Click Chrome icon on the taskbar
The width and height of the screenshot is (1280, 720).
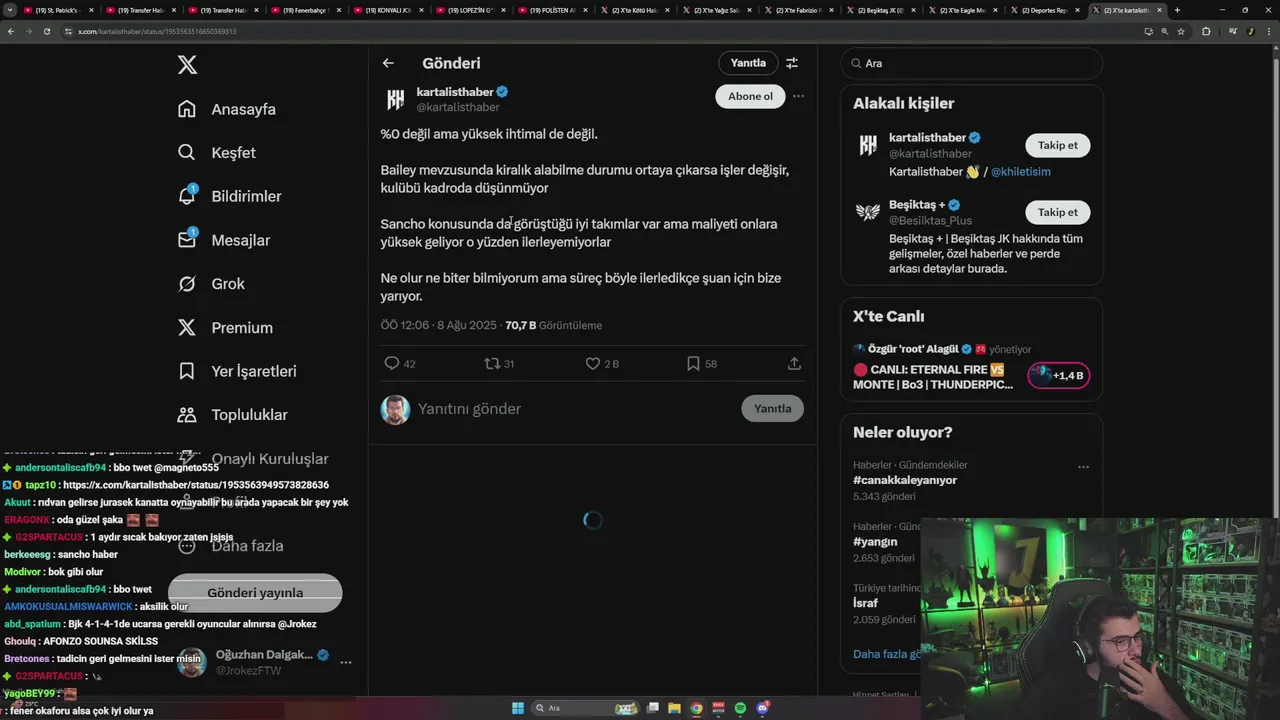[697, 708]
